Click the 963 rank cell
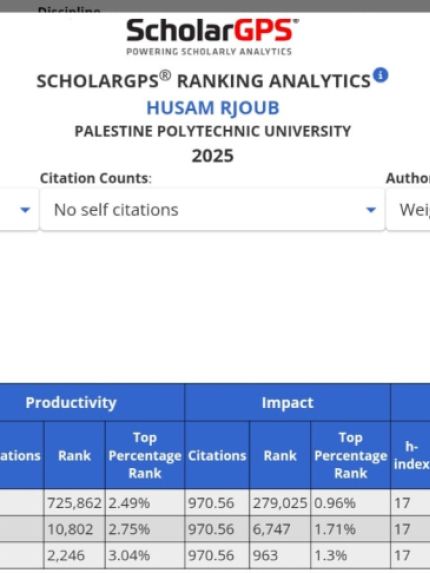The image size is (430, 573). click(x=280, y=555)
